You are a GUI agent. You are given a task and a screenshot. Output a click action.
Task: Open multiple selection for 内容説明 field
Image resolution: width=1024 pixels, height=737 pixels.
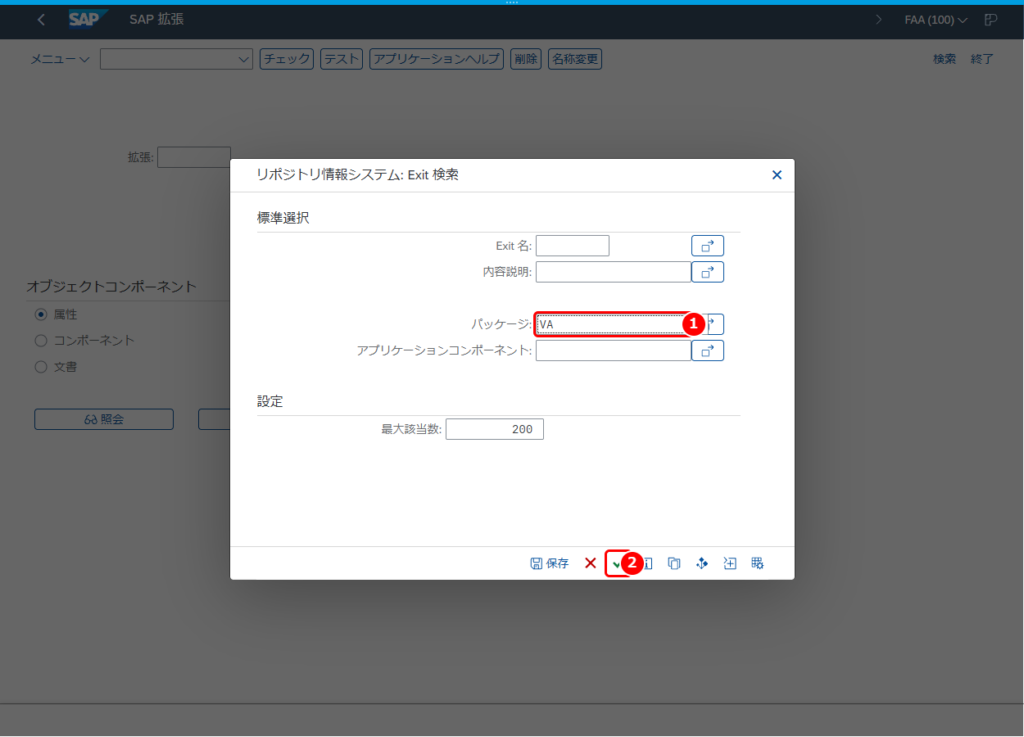click(x=707, y=272)
